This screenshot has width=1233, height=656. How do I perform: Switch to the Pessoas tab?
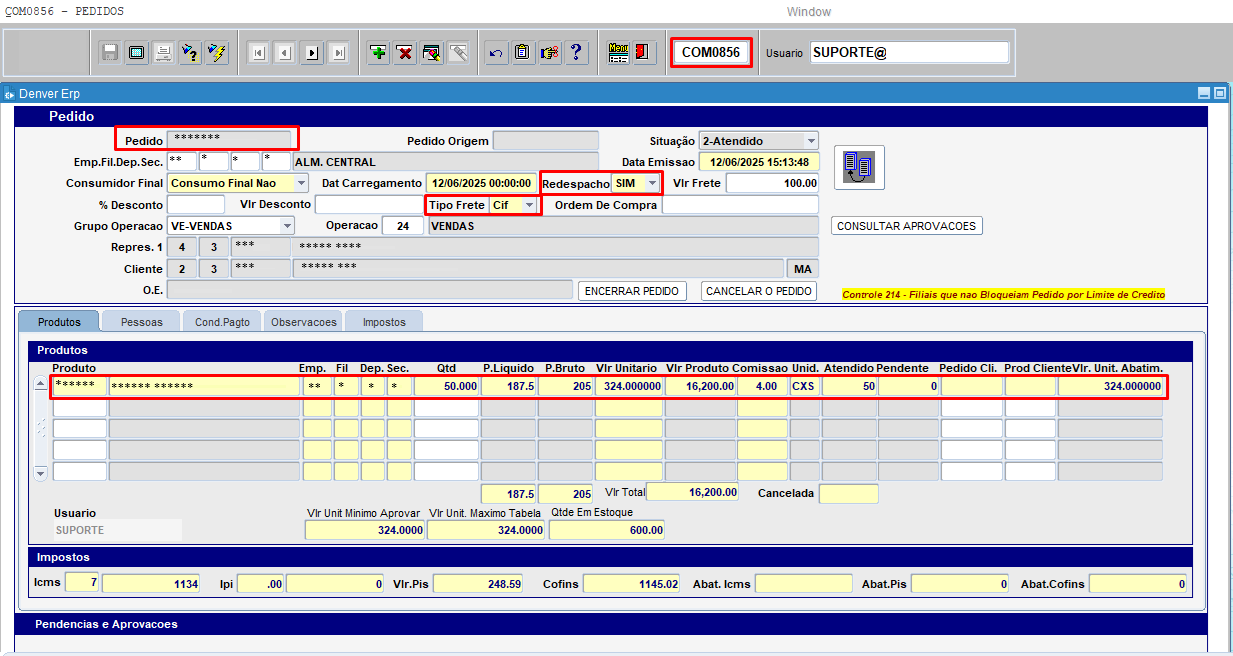142,322
